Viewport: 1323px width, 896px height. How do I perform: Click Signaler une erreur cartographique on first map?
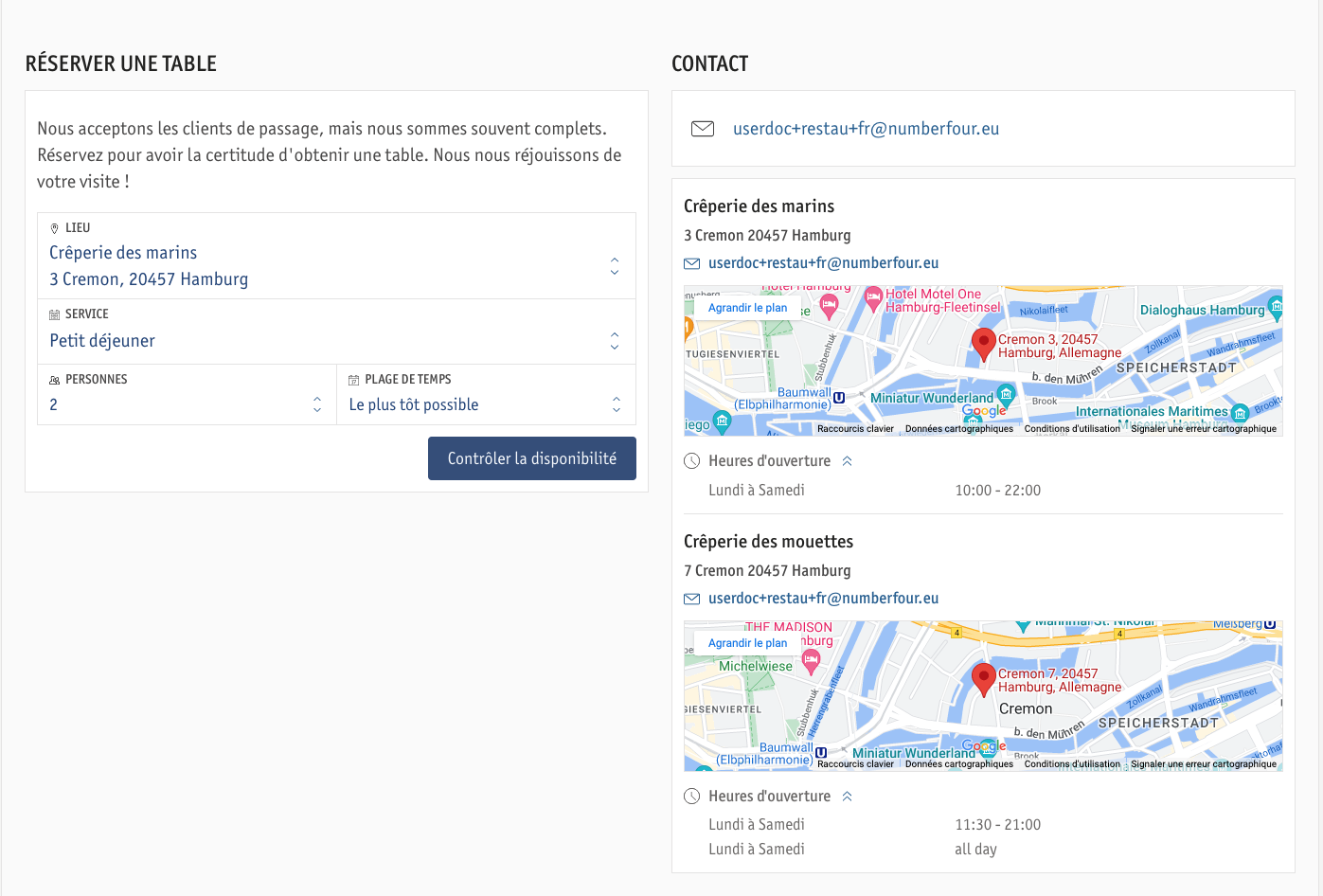[1204, 429]
